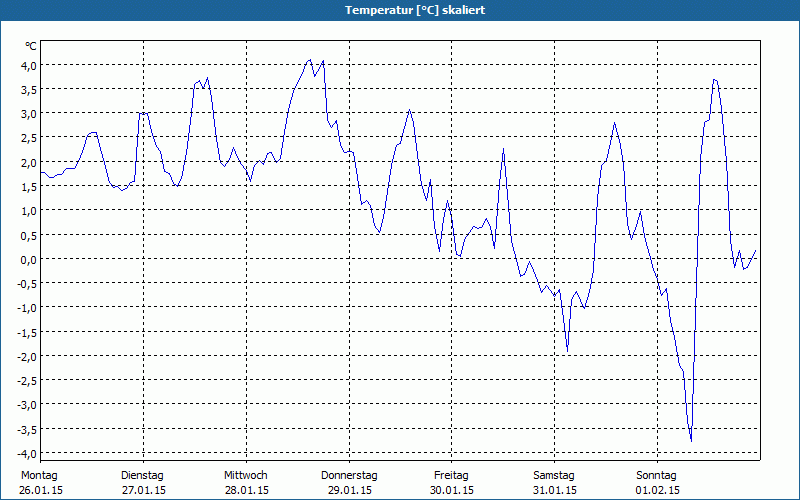
Task: Click the negative '-0,5' y-axis label
Action: point(27,284)
